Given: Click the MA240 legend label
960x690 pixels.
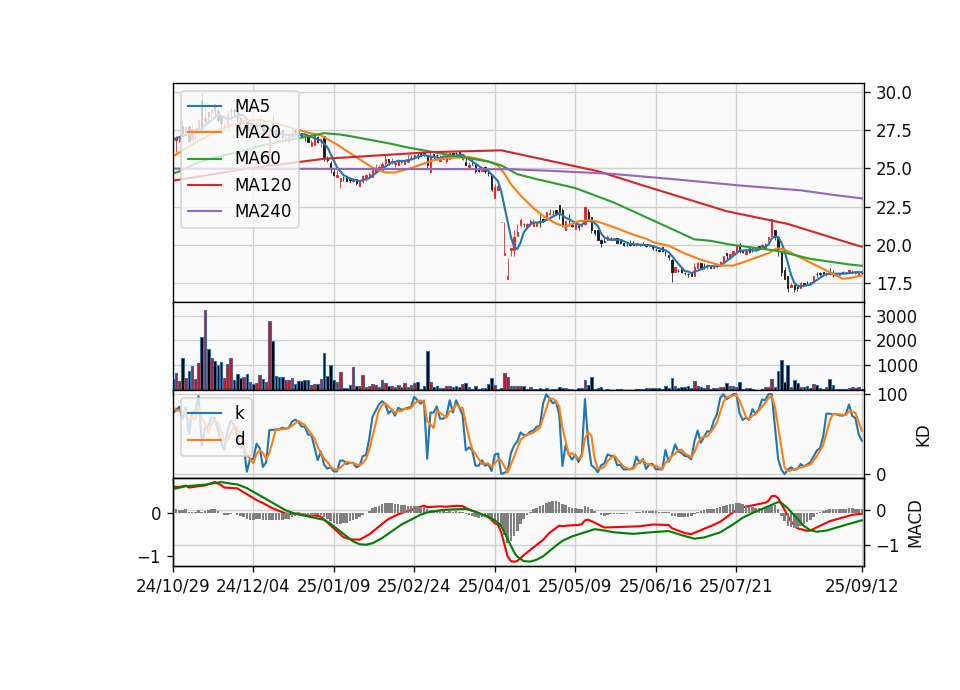Looking at the screenshot, I should point(263,211).
